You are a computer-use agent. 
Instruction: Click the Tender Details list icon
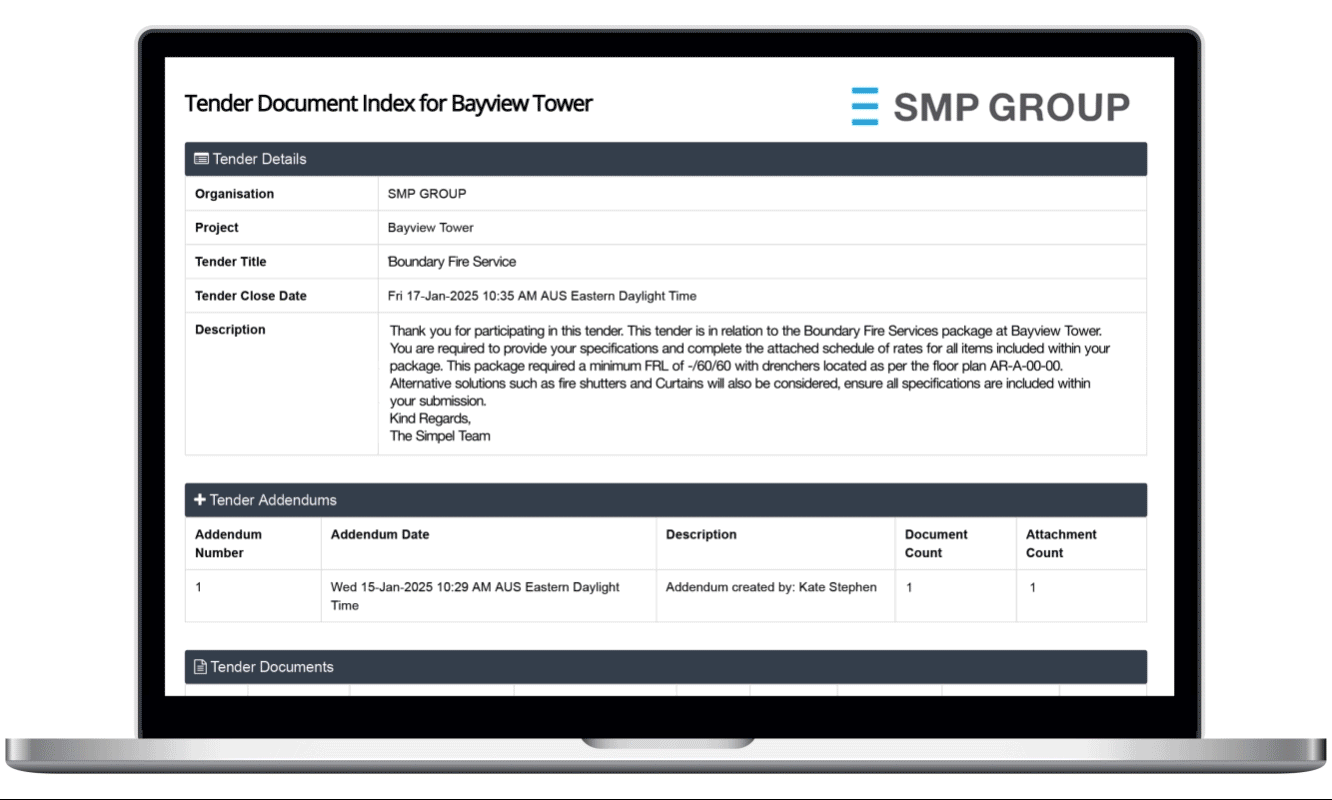[201, 159]
